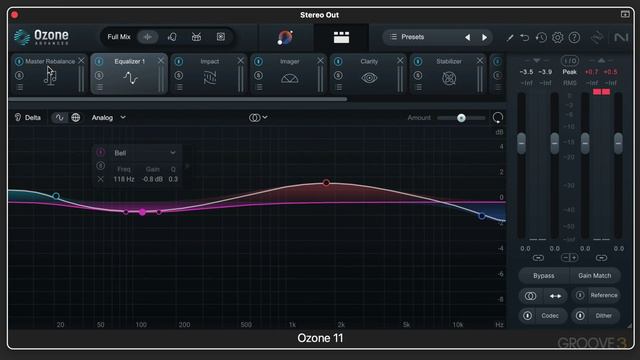This screenshot has height=360, width=640.
Task: Click the circular reset icon beside Amount
Action: coord(498,118)
